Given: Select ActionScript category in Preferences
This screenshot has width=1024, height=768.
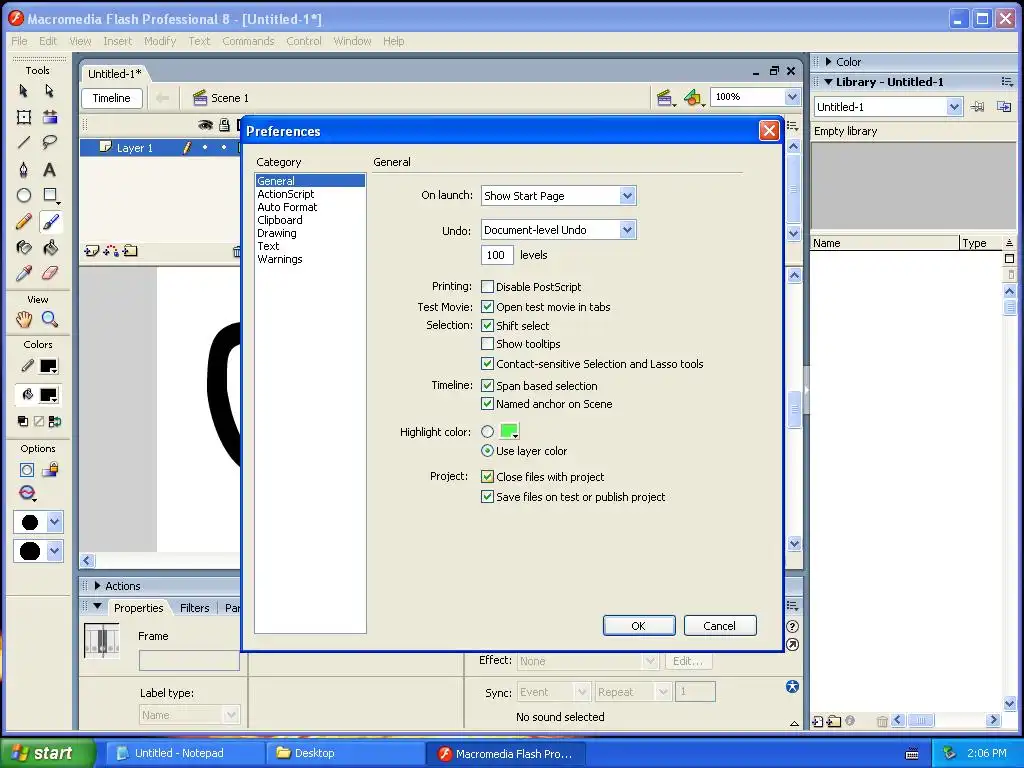Looking at the screenshot, I should point(285,194).
